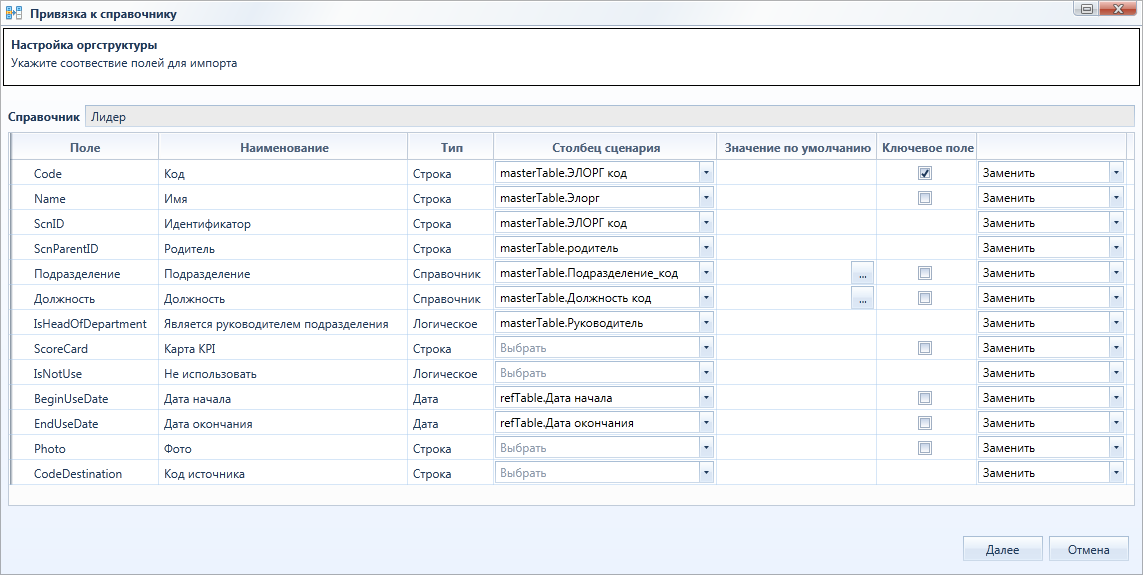Click the Родитель name cell

click(x=284, y=249)
